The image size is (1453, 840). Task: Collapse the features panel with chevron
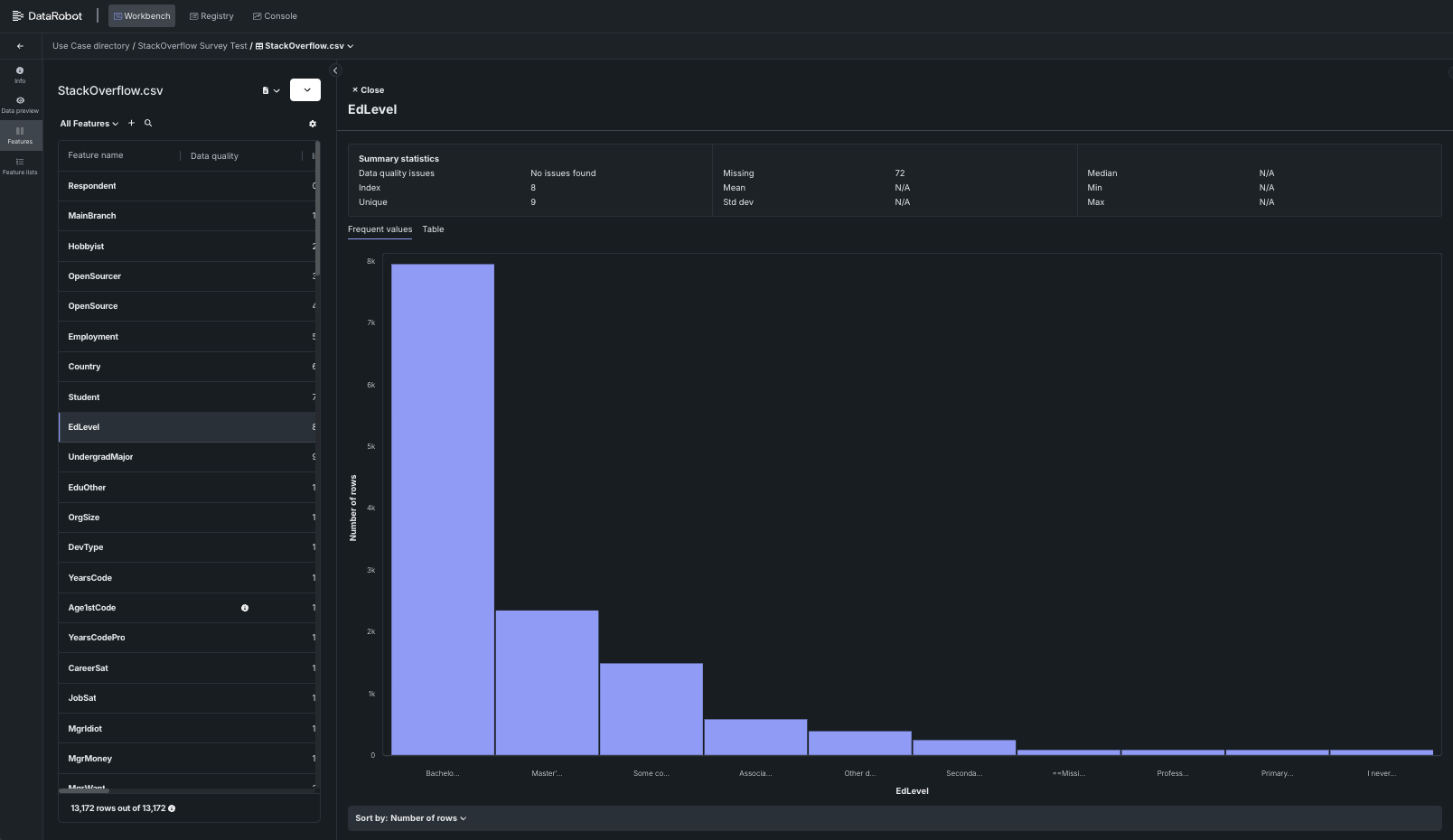point(335,70)
